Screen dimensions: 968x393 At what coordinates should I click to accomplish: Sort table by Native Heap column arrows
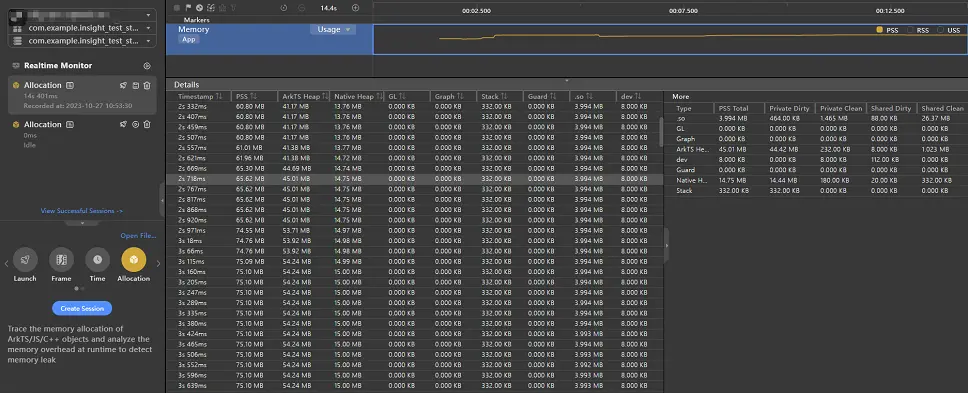point(380,97)
